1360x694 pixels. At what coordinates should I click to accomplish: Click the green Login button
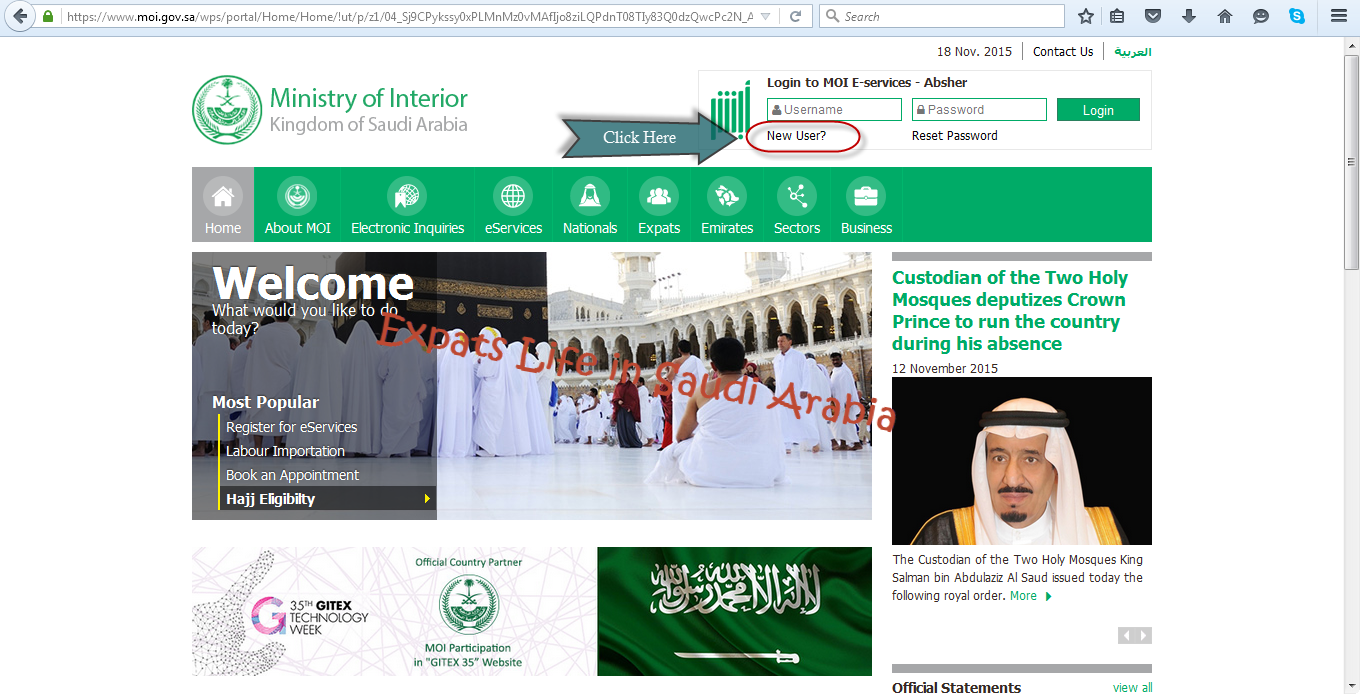(1098, 109)
